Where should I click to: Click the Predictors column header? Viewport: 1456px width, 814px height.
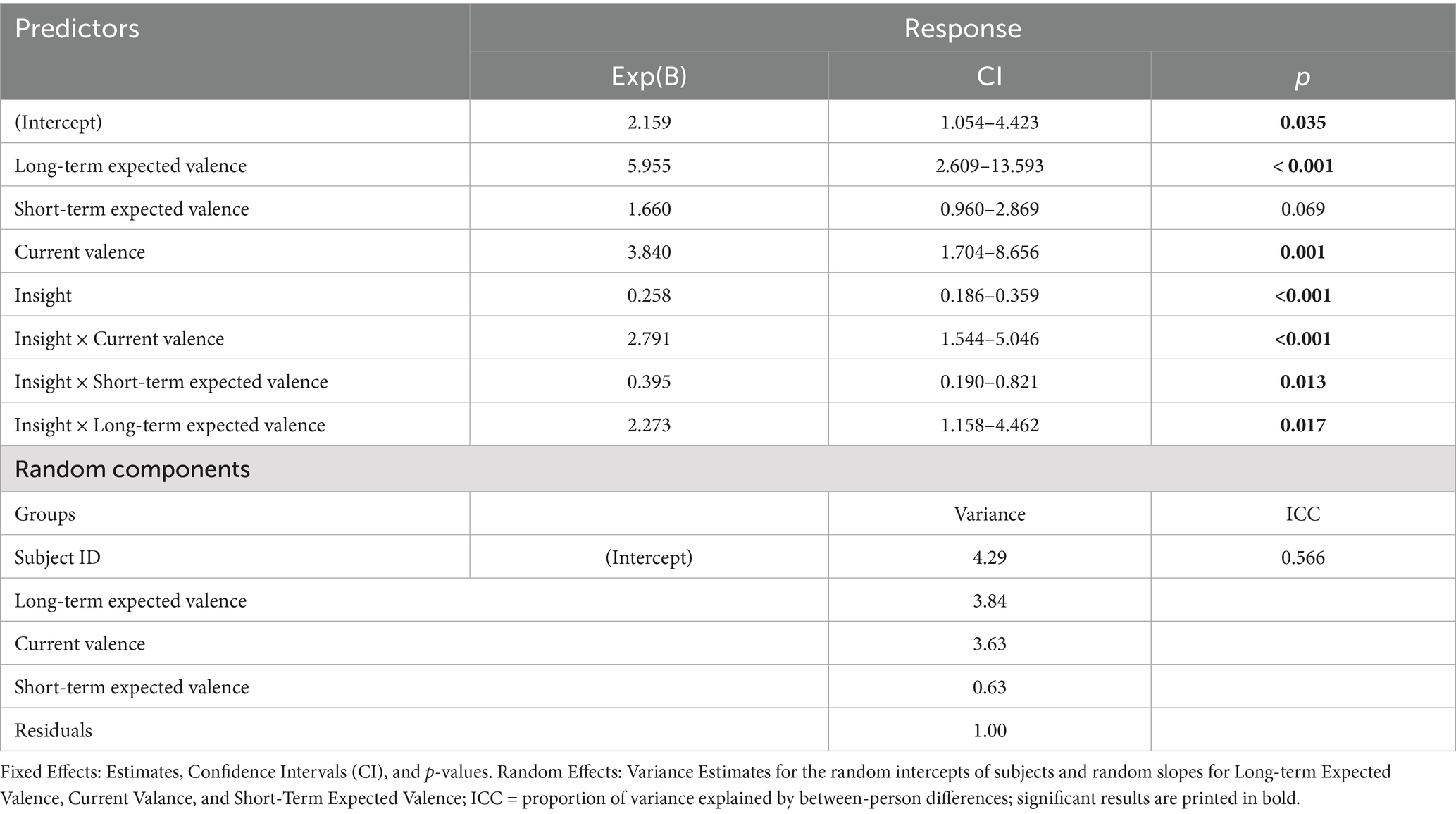77,29
